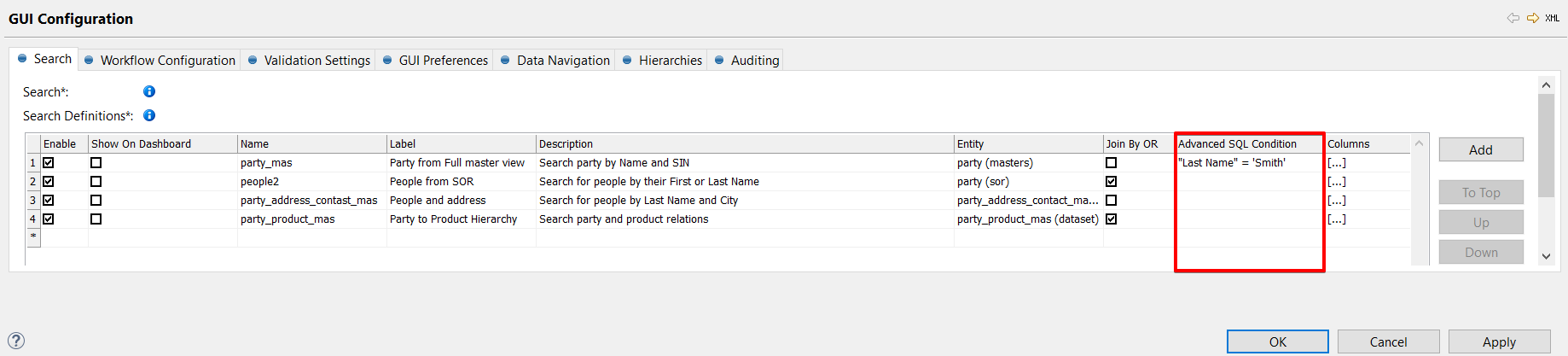The height and width of the screenshot is (356, 1568).
Task: Click the back arrow navigation icon
Action: (1513, 18)
